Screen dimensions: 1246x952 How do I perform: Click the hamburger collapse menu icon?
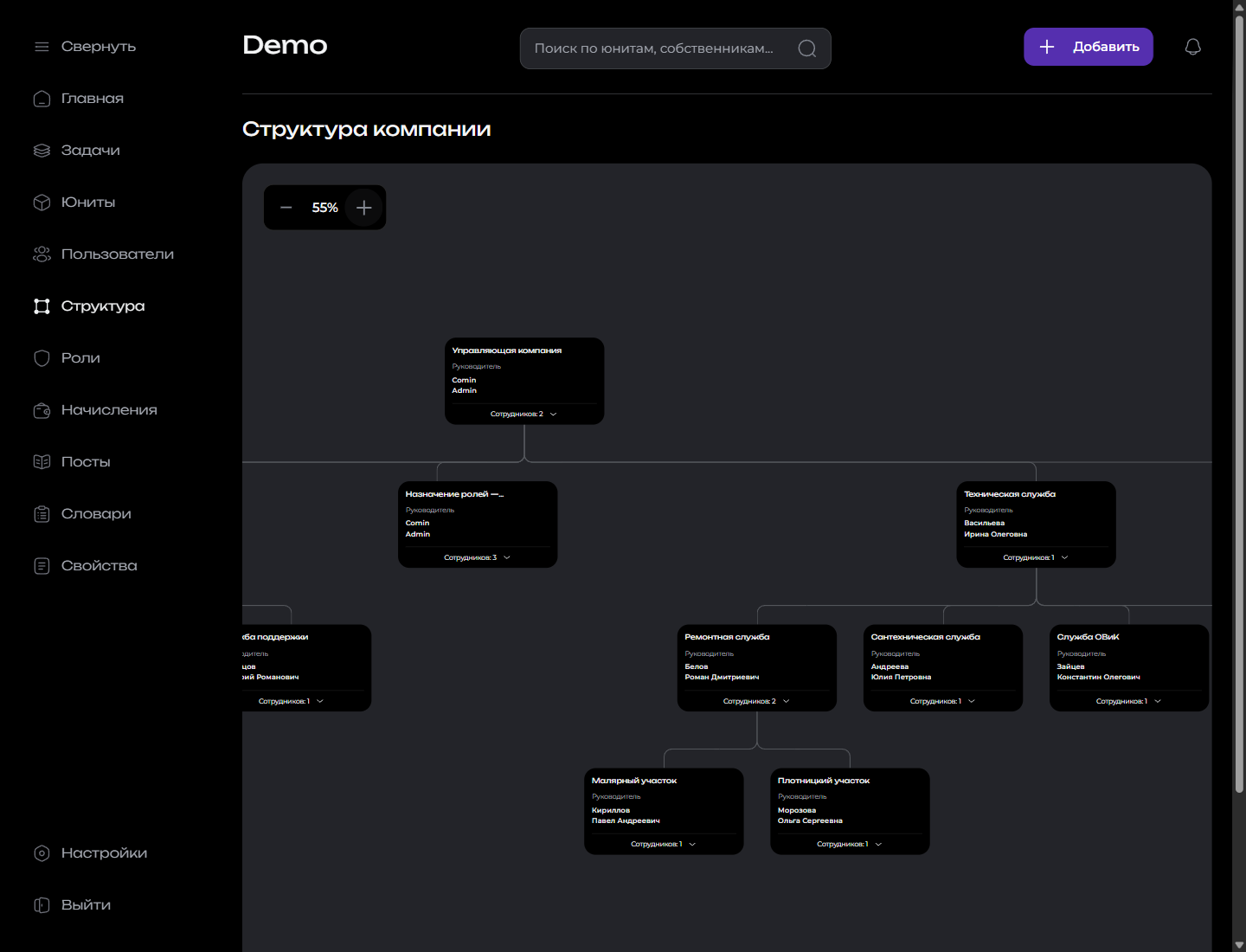(x=42, y=47)
